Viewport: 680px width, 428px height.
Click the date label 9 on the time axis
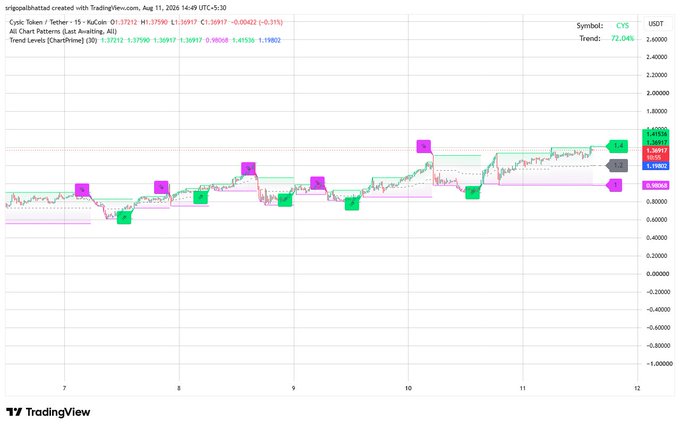(x=294, y=388)
